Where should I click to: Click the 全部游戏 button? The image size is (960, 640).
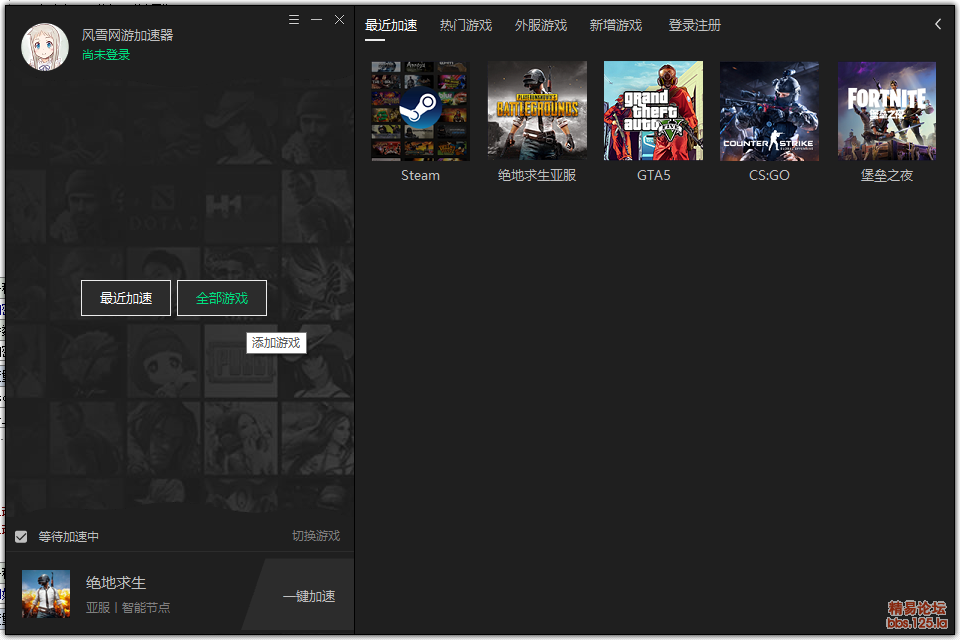click(222, 298)
